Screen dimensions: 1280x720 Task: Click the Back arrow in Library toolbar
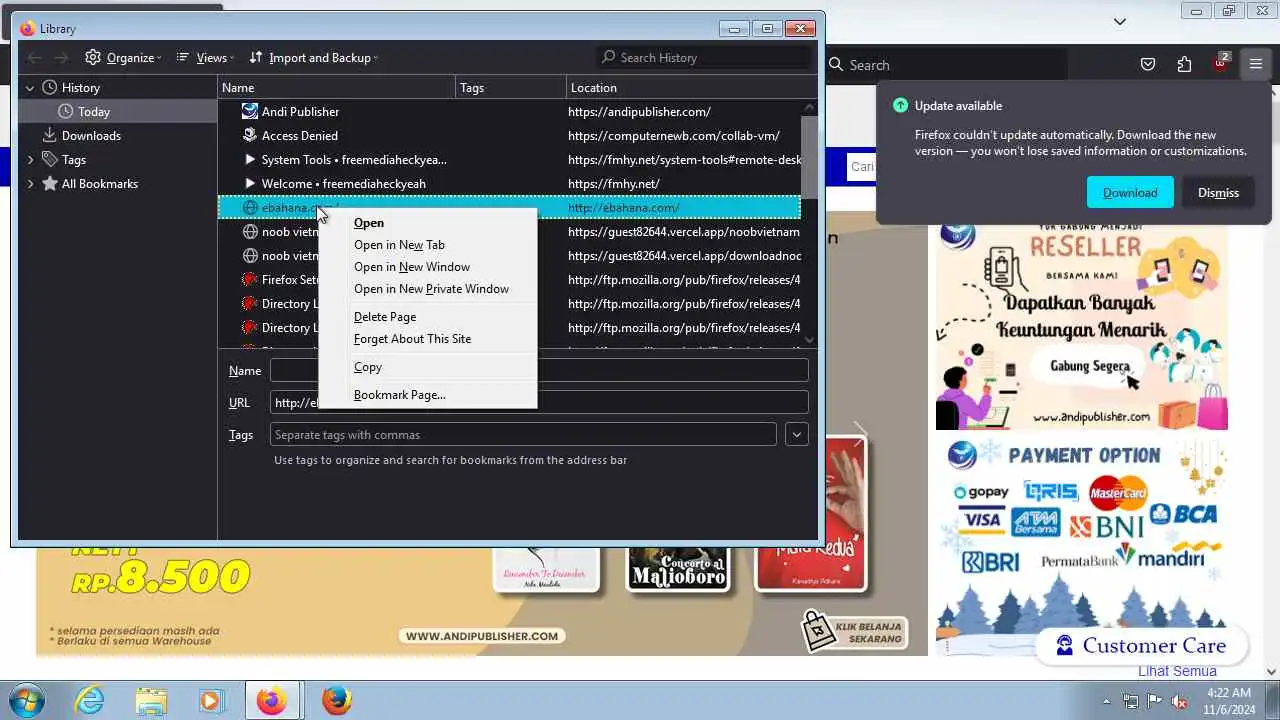click(34, 58)
